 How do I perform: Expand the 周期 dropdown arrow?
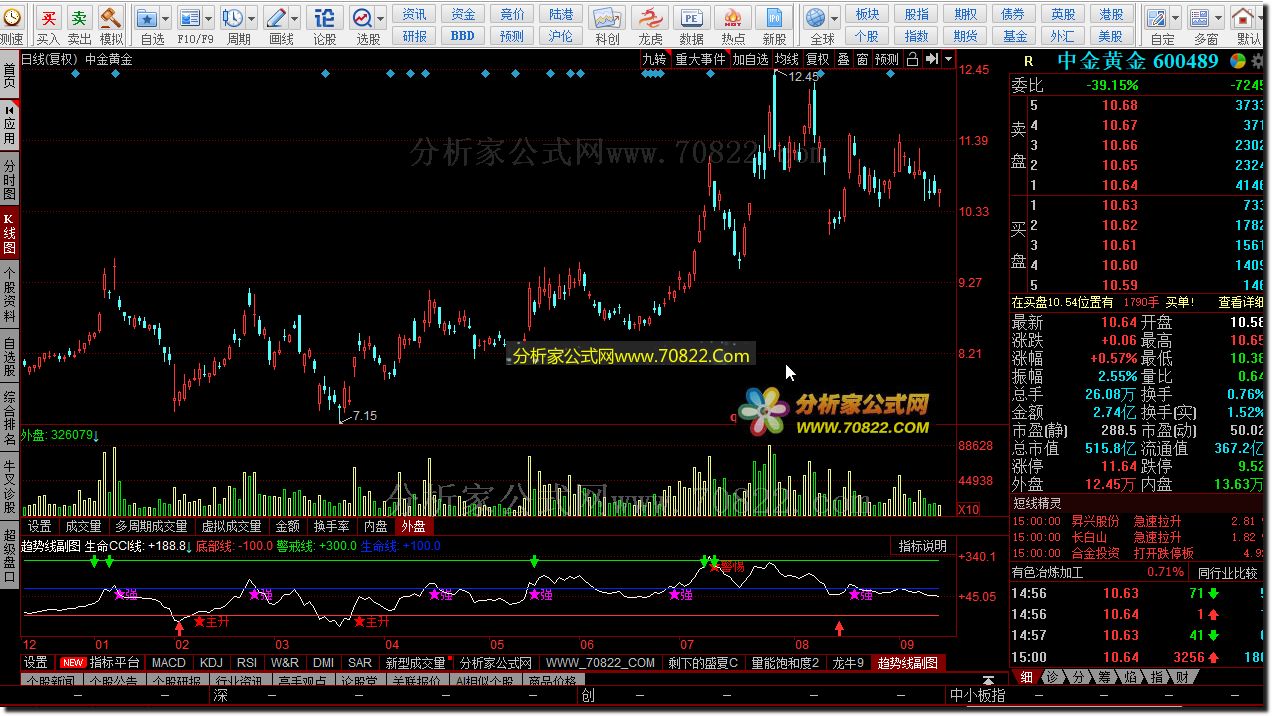coord(251,18)
